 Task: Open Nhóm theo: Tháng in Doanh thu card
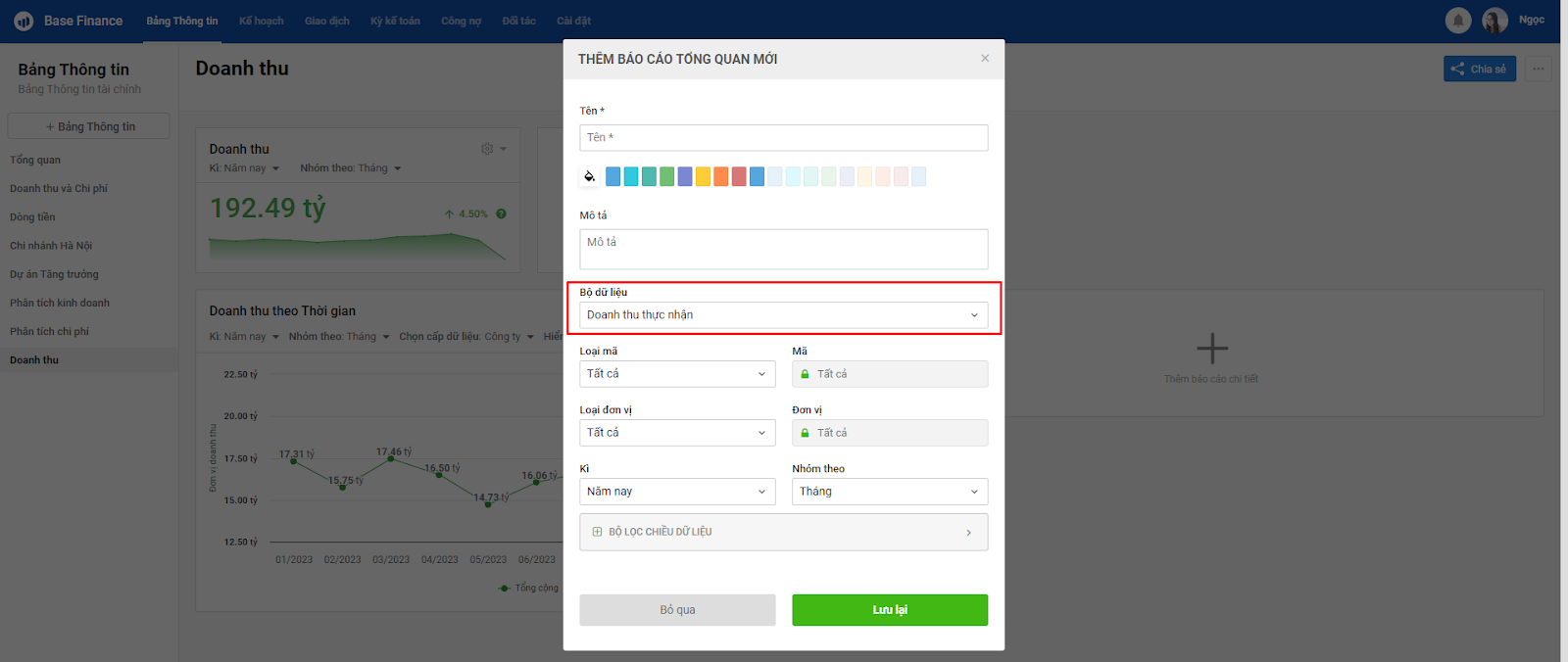point(351,168)
